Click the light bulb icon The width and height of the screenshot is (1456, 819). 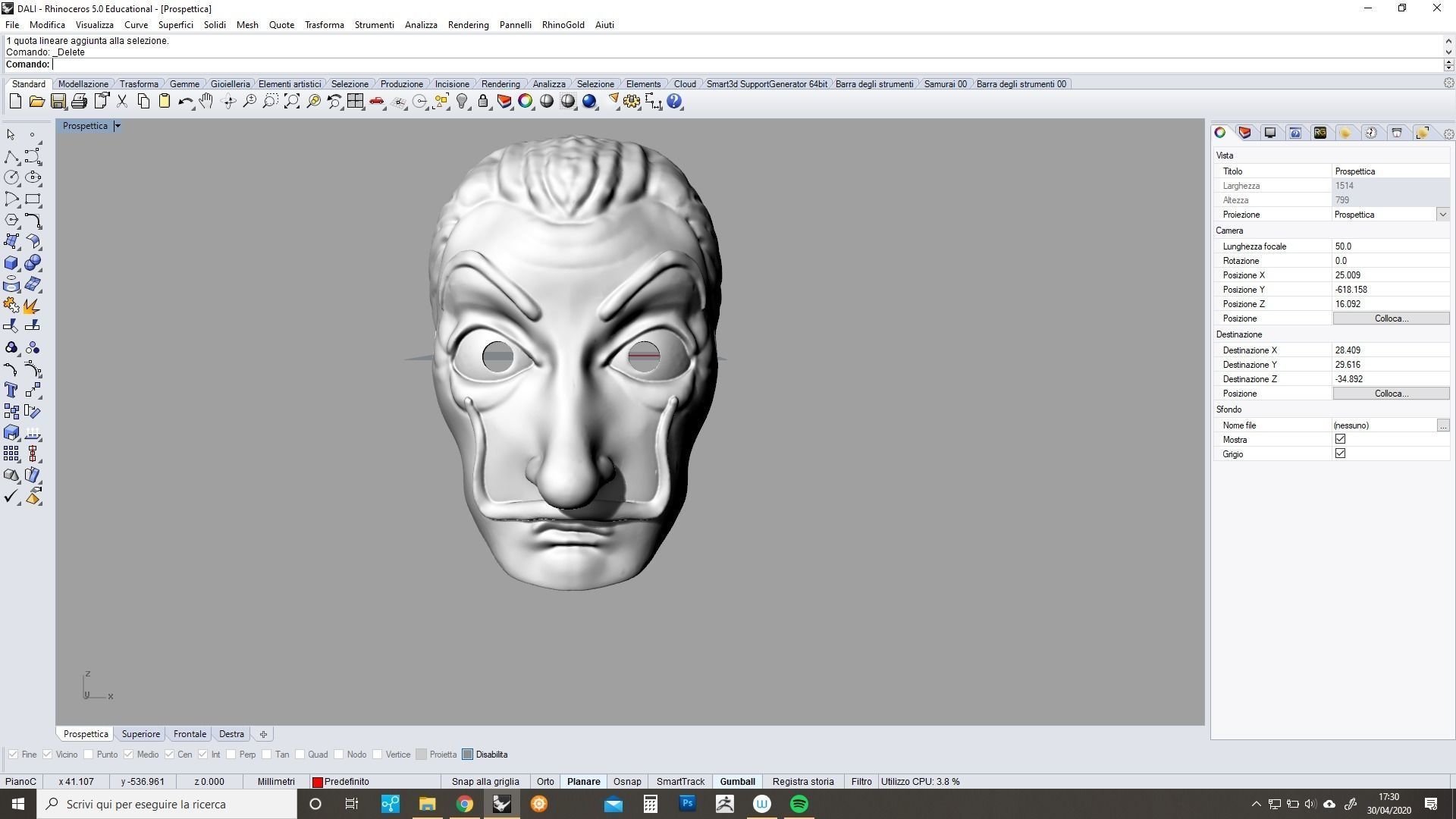coord(462,102)
